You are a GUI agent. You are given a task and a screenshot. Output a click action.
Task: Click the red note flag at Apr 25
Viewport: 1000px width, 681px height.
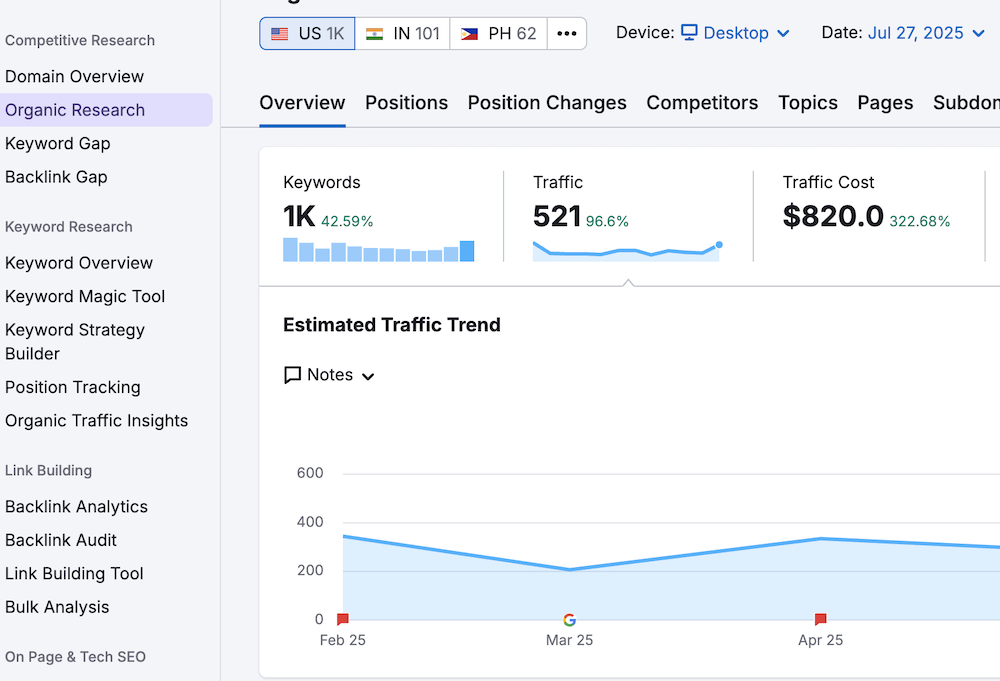point(821,620)
